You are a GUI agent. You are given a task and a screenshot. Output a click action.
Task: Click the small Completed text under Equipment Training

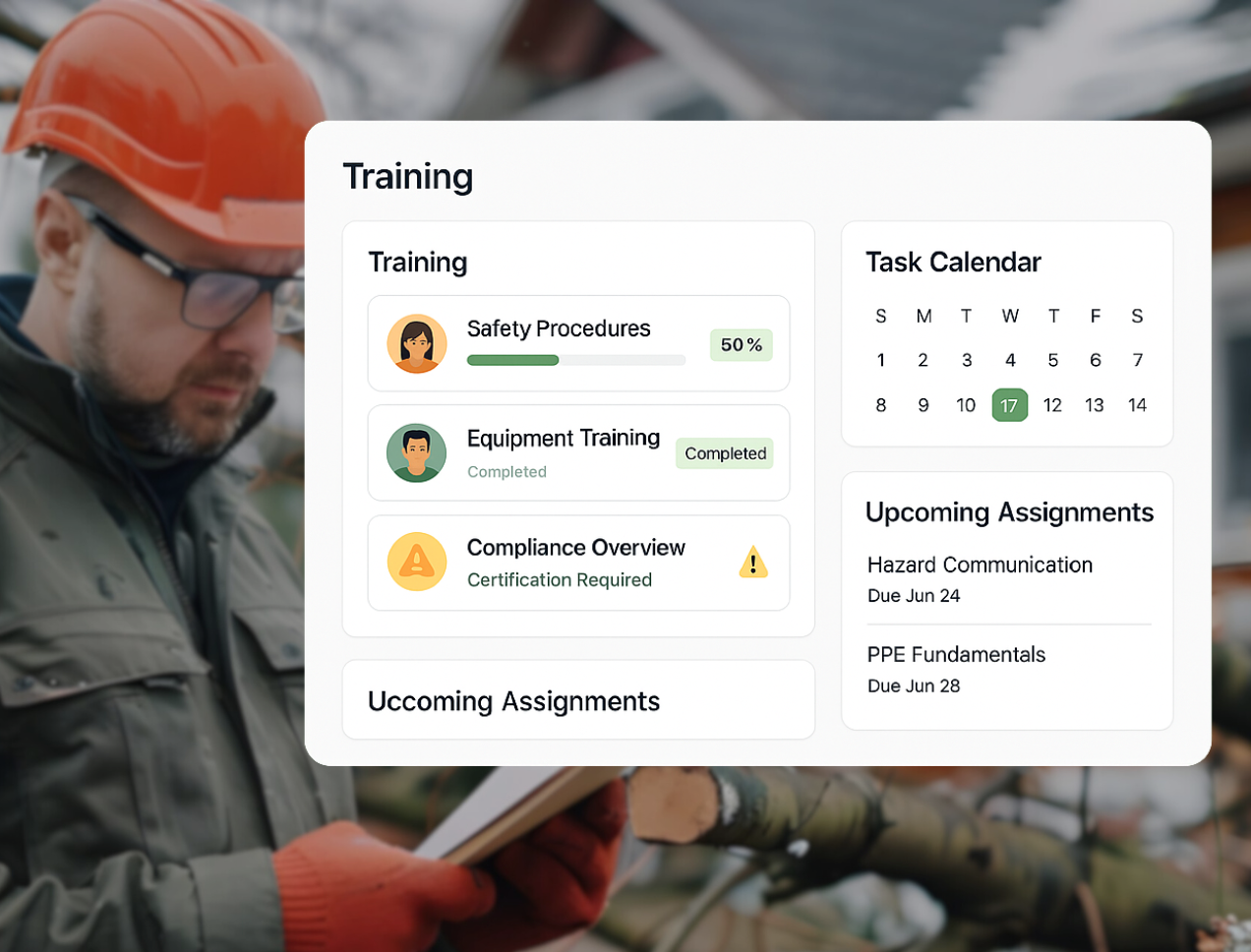click(506, 472)
